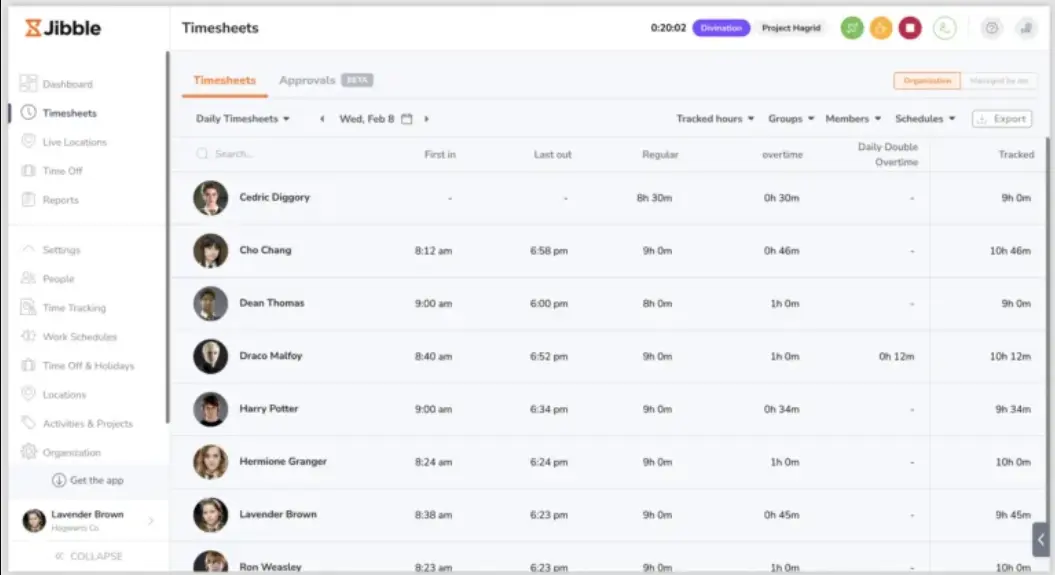Viewport: 1055px width, 575px height.
Task: Click the green switch activity icon
Action: pos(852,28)
